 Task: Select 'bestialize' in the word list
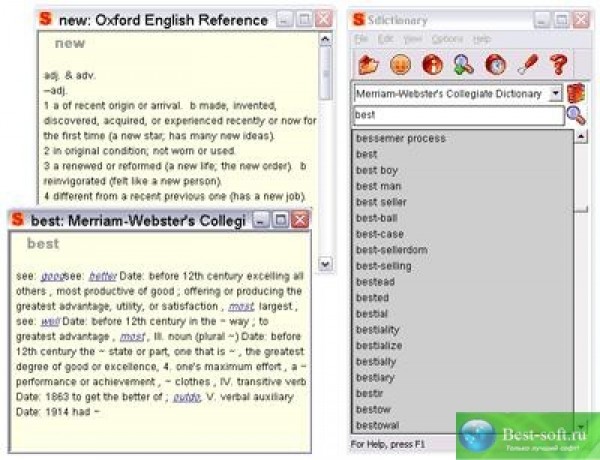pos(462,346)
